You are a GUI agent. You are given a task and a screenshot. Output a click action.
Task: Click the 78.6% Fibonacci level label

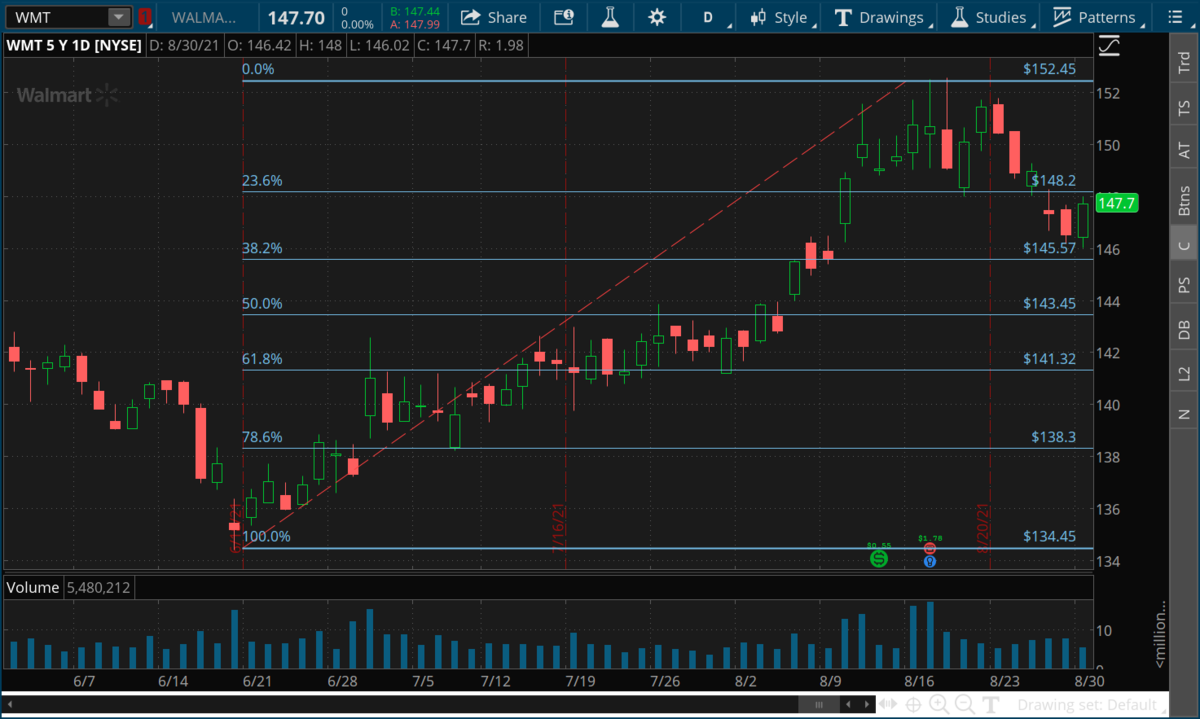(263, 437)
